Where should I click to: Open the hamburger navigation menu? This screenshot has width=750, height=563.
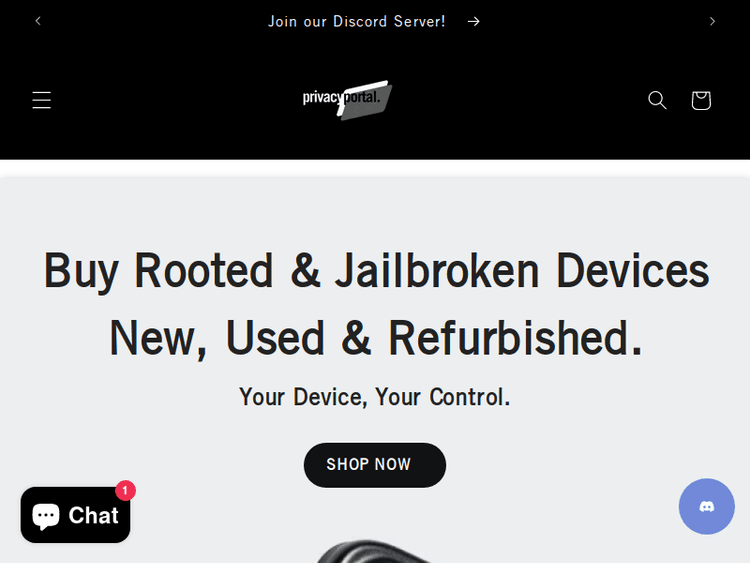point(42,100)
